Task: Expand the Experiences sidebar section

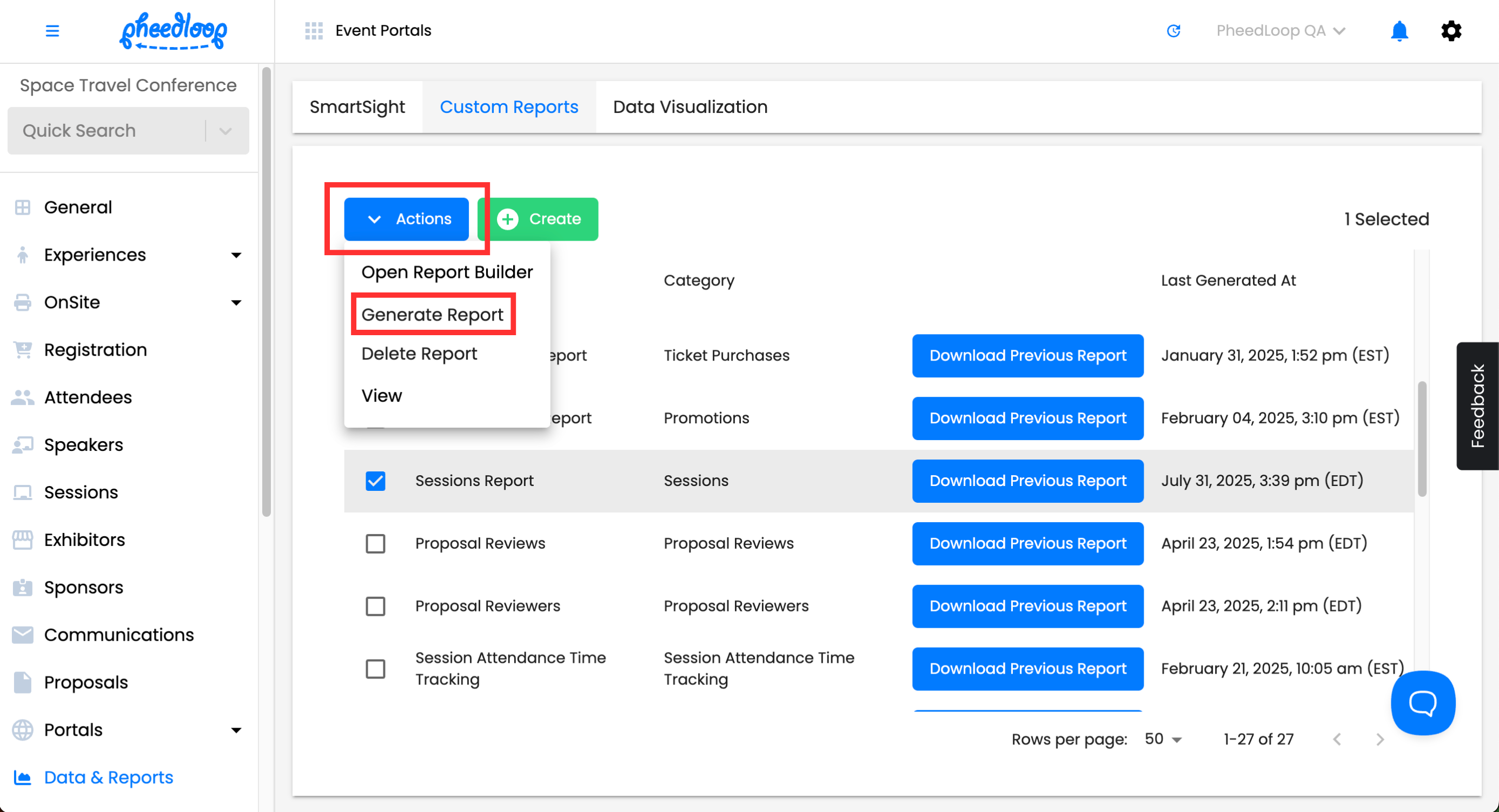Action: (x=236, y=255)
